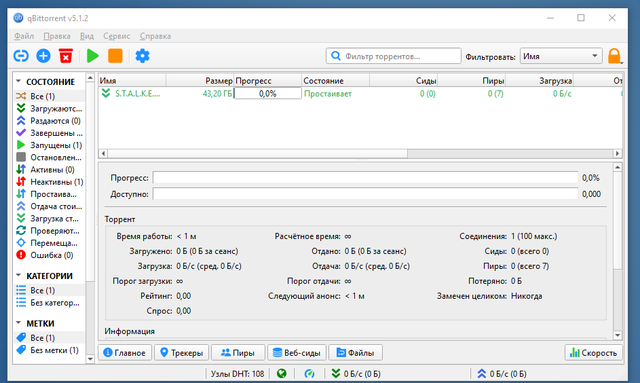Open the Справка menu
The image size is (640, 383).
pyautogui.click(x=155, y=36)
